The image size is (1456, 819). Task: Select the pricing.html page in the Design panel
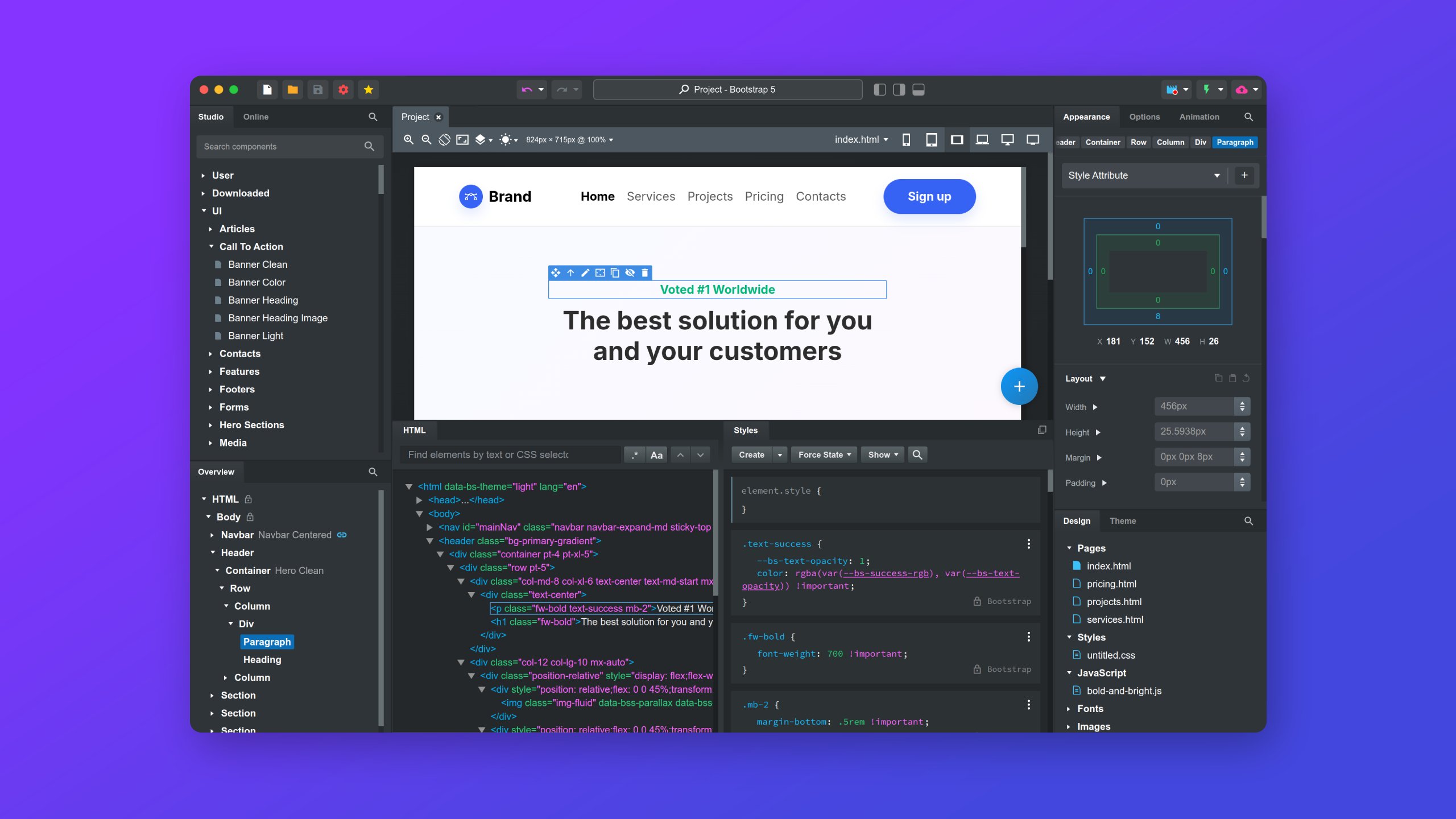click(x=1111, y=584)
